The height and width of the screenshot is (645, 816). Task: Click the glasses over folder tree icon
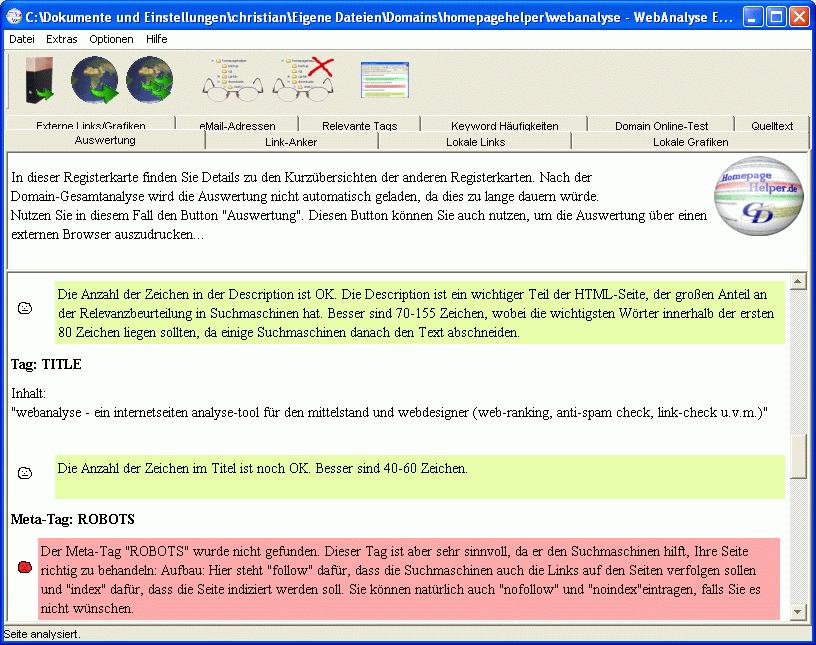(x=232, y=80)
